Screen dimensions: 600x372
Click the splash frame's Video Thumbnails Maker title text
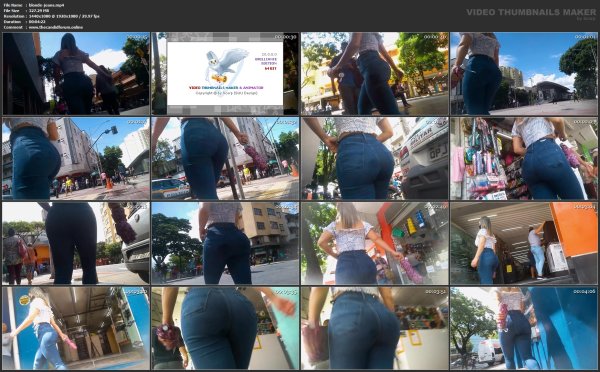(226, 88)
